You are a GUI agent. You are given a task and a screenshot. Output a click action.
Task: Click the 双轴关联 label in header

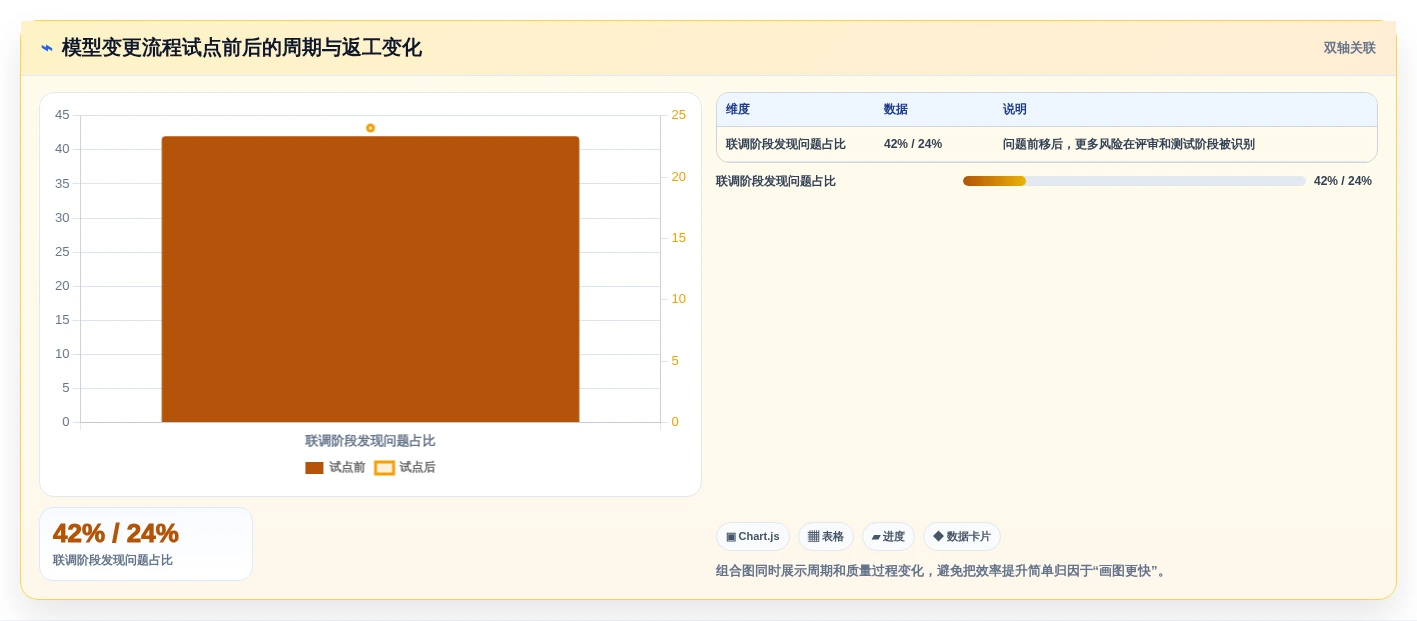[1349, 48]
